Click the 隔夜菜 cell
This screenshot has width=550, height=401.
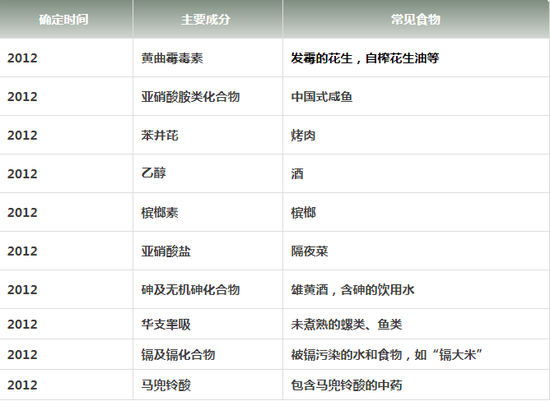[416, 251]
